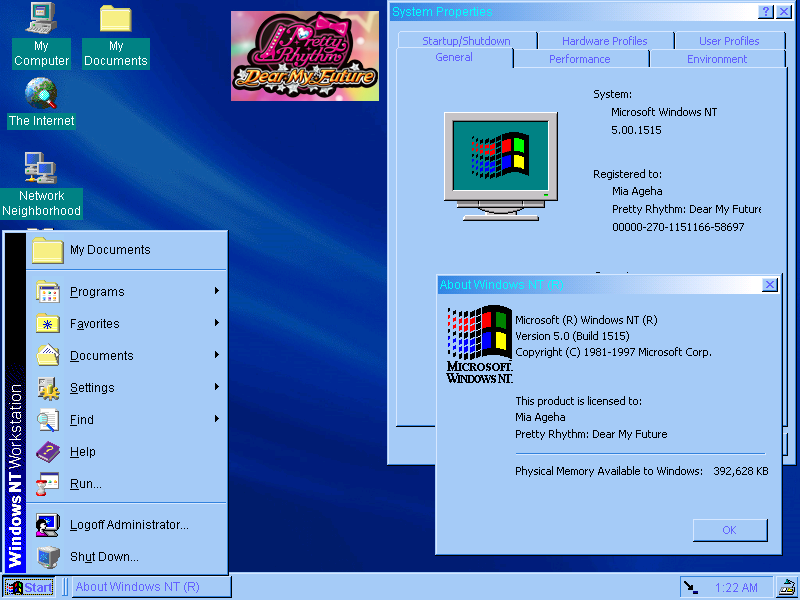Click the tray icon right of the clock

(787, 587)
